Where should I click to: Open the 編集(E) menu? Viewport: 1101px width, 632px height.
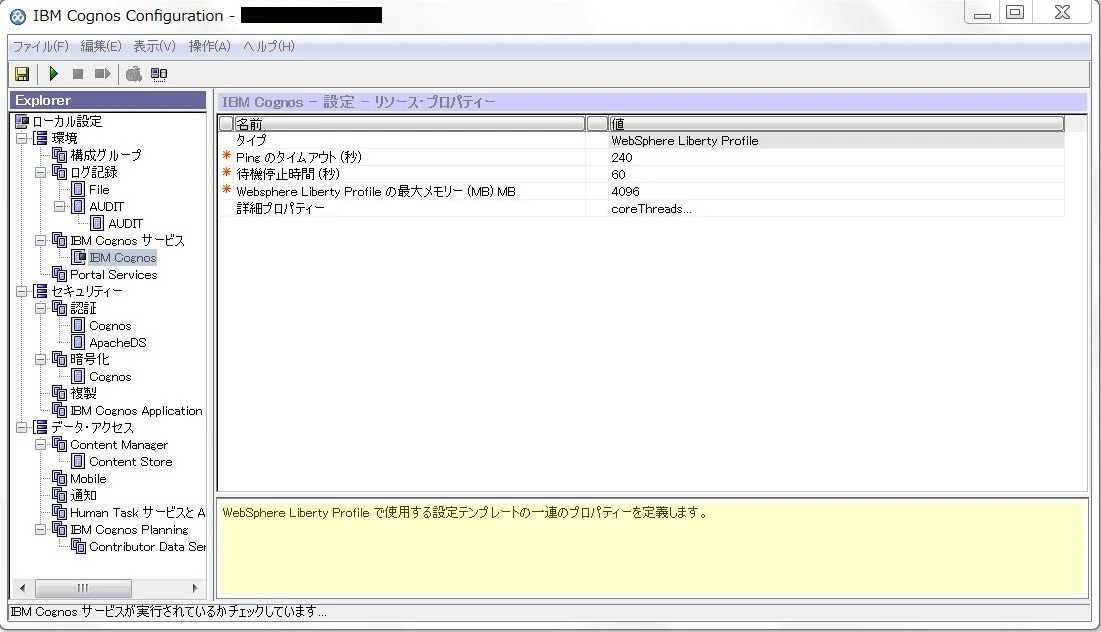click(x=100, y=46)
